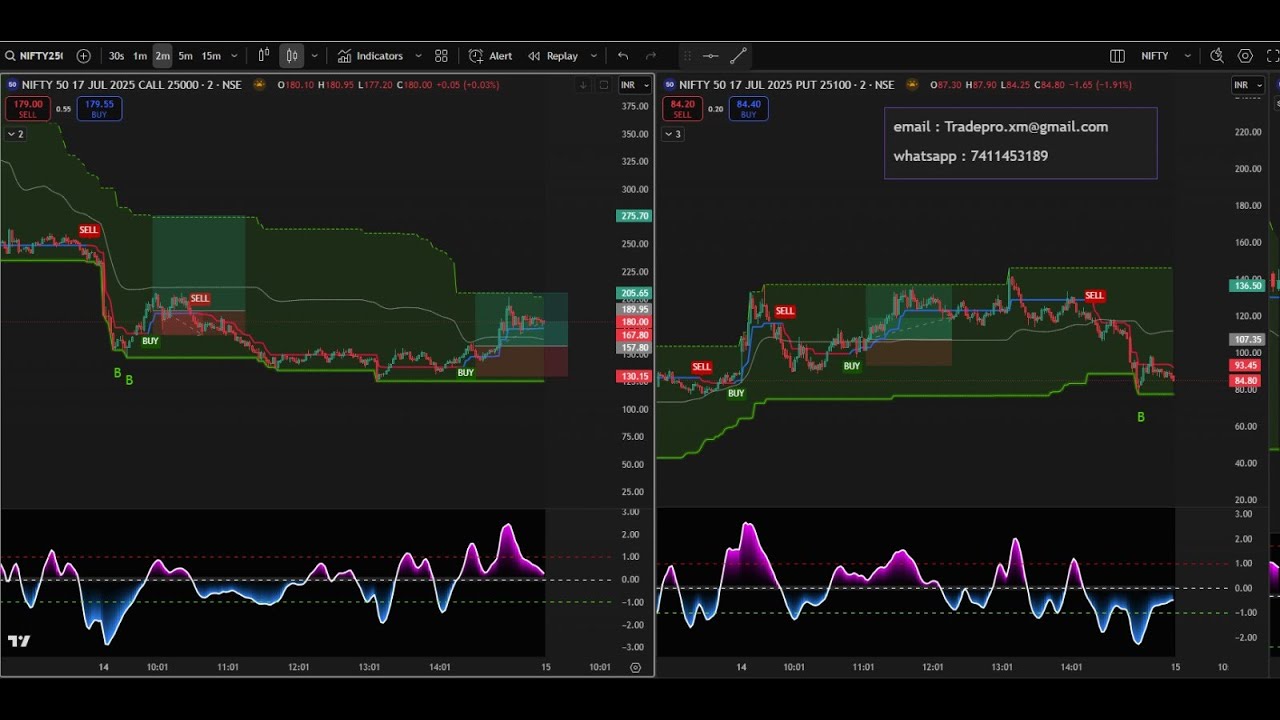Image resolution: width=1280 pixels, height=720 pixels.
Task: Undo the last chart action
Action: coord(623,56)
